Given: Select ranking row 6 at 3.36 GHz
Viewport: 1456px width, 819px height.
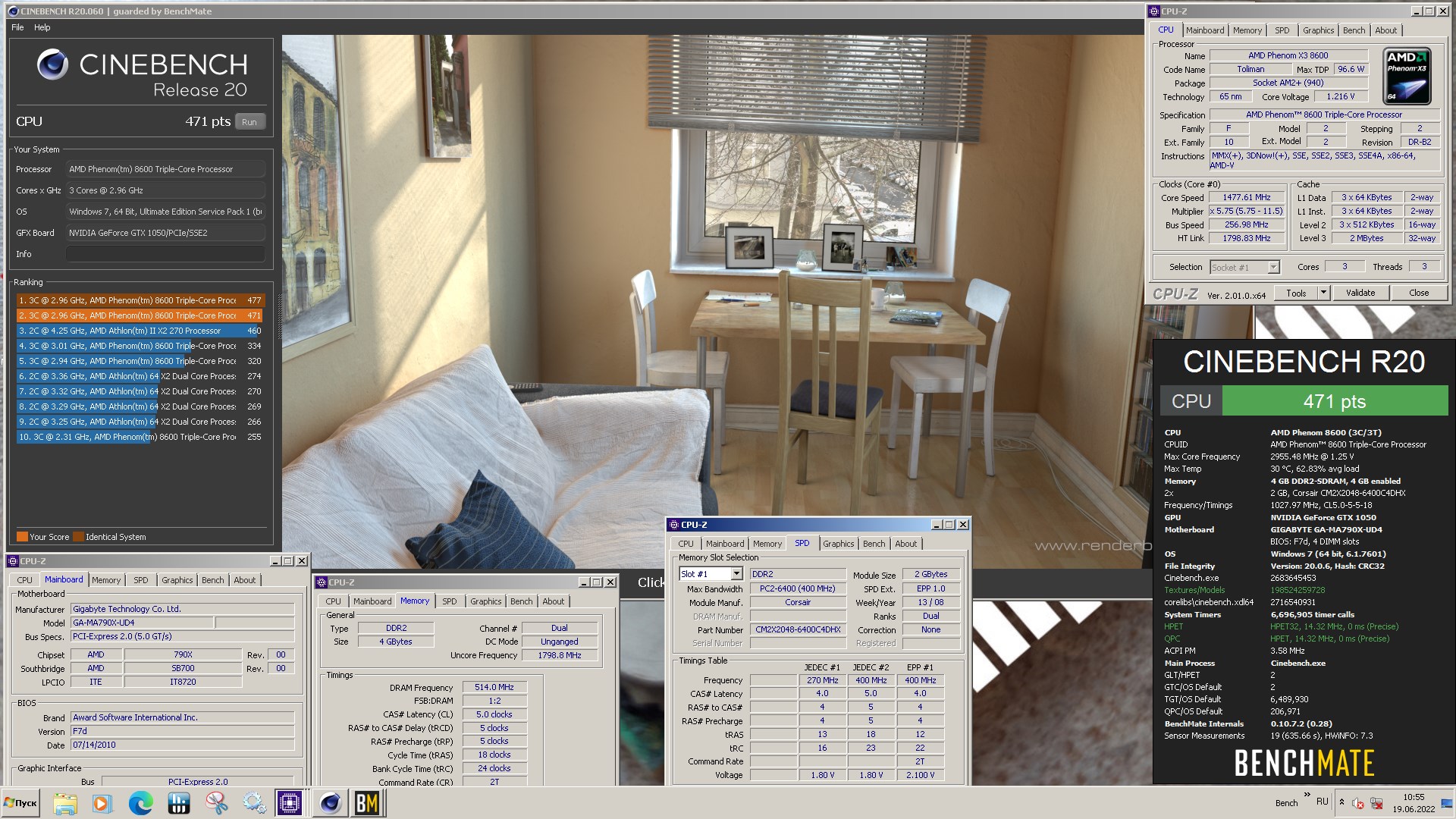Looking at the screenshot, I should click(140, 376).
